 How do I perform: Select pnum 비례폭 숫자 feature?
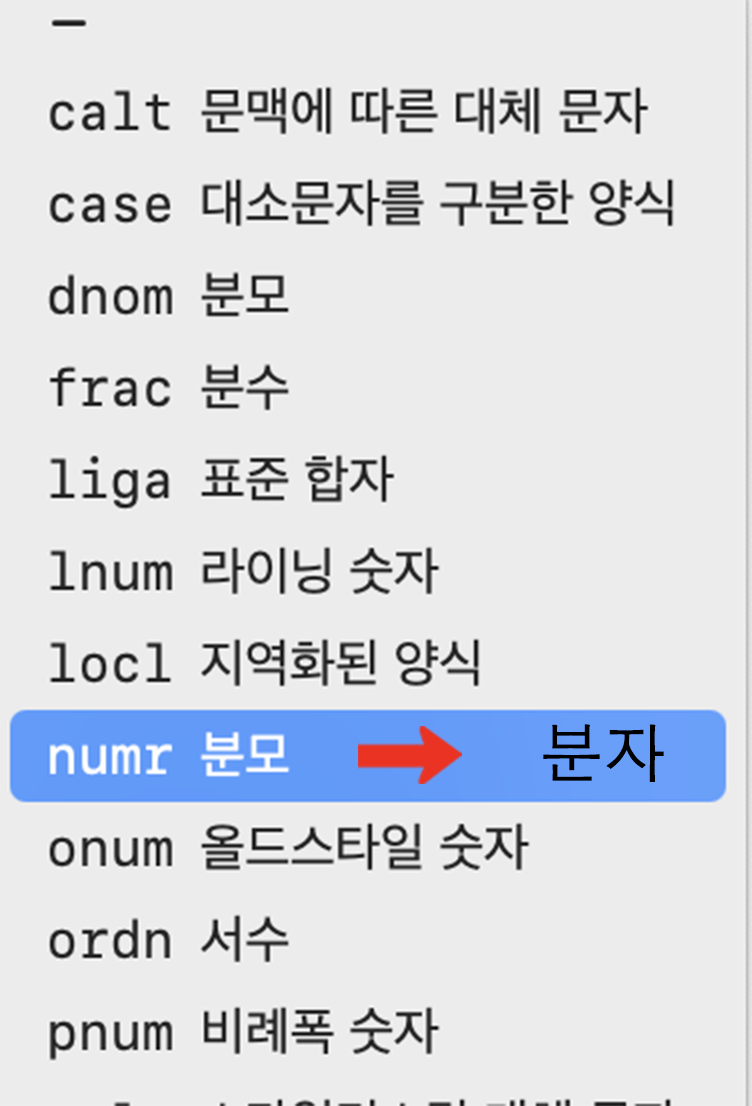[368, 1031]
